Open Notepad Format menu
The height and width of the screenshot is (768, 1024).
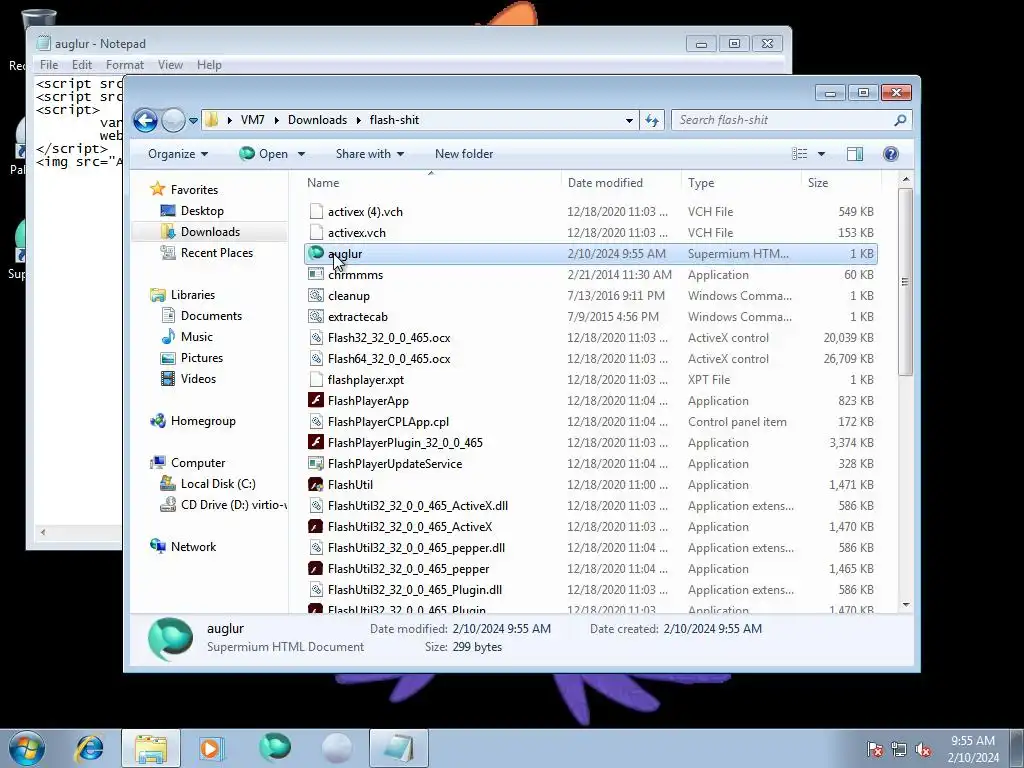click(x=125, y=65)
